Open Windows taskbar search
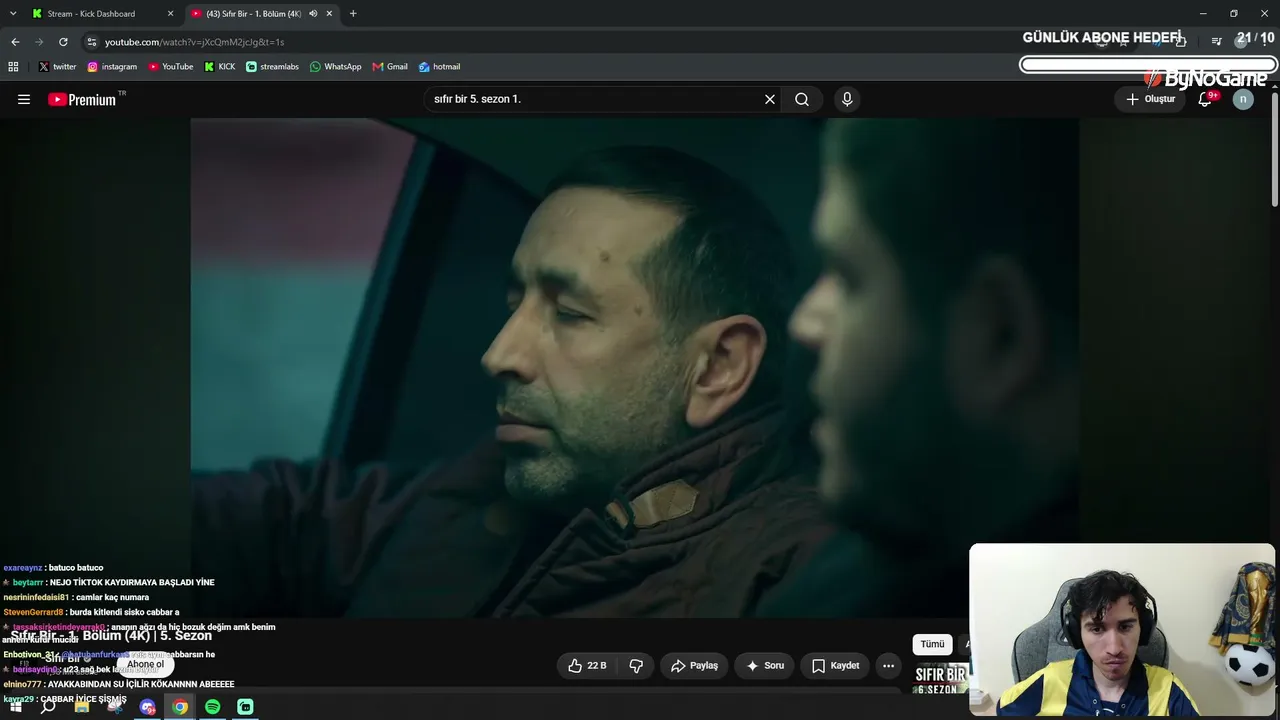The image size is (1280, 720). [48, 707]
